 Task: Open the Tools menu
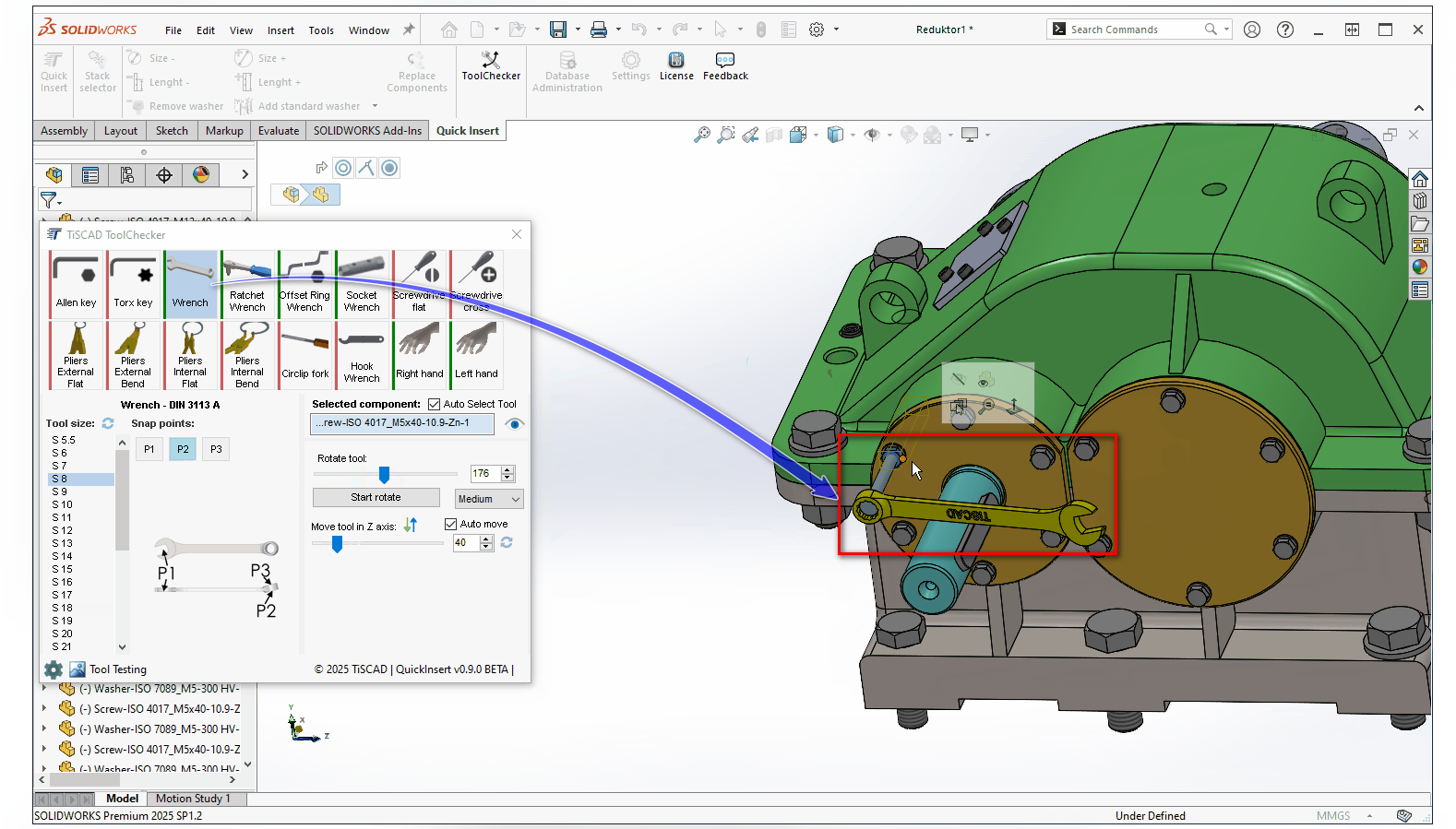321,30
